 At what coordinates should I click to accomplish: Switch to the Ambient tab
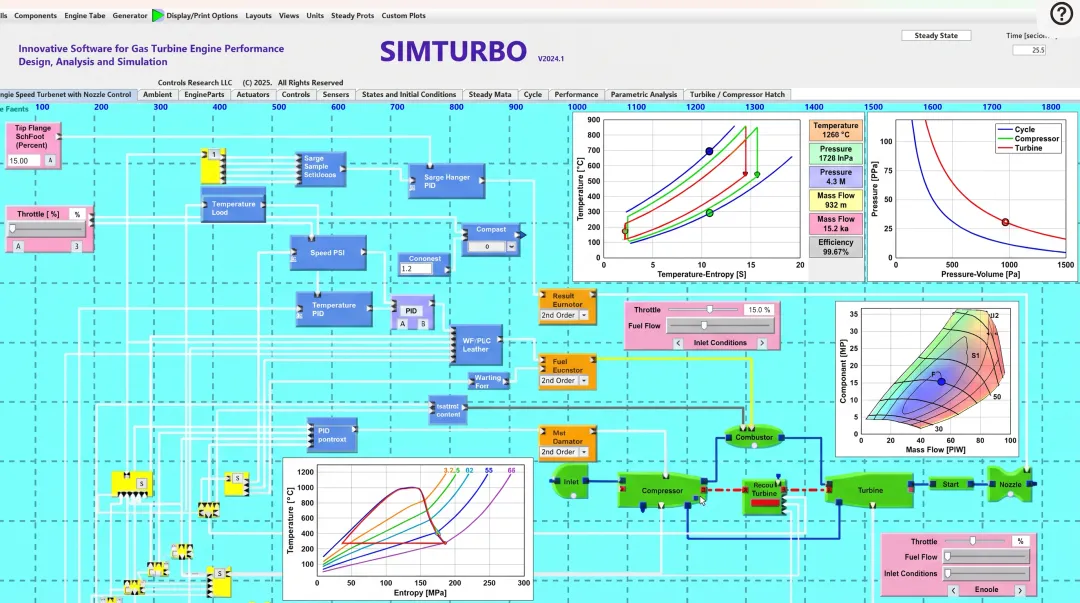click(158, 94)
